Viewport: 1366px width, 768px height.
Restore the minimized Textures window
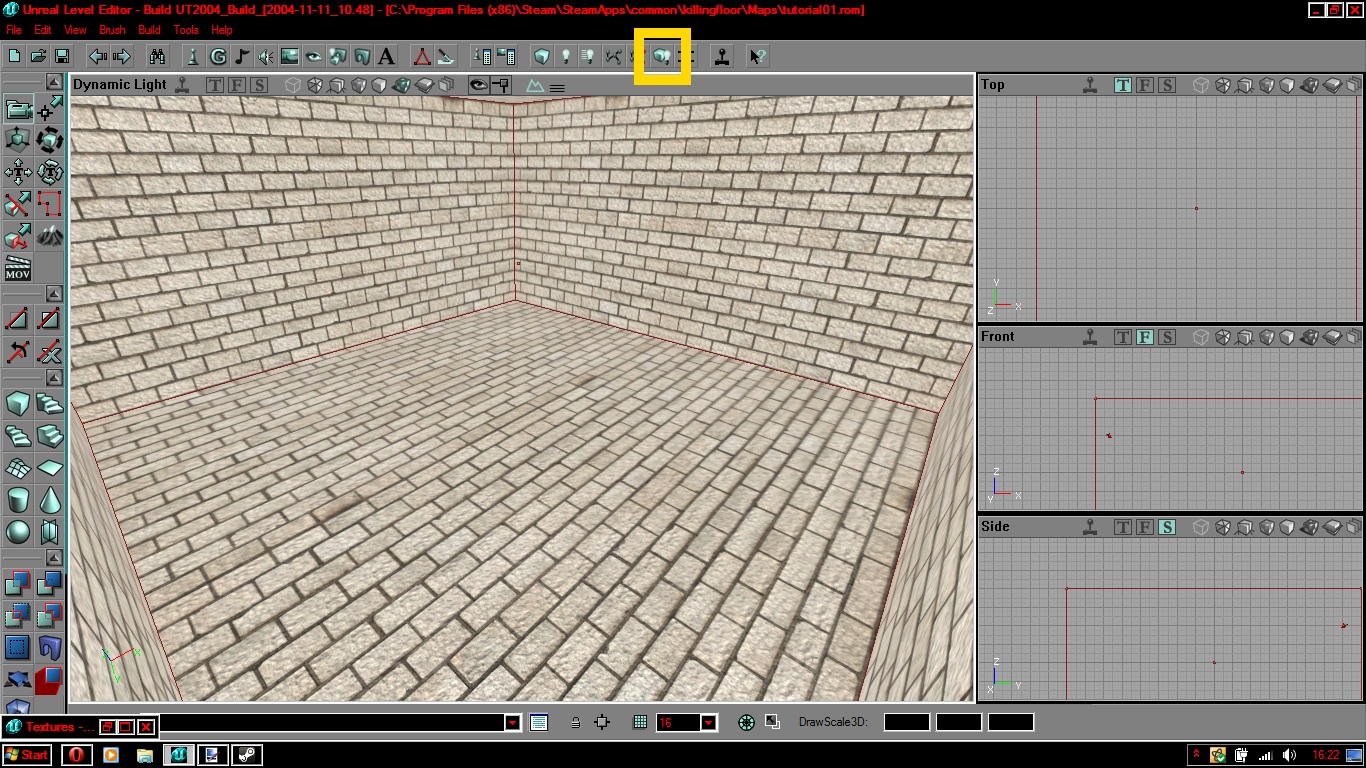[x=109, y=727]
